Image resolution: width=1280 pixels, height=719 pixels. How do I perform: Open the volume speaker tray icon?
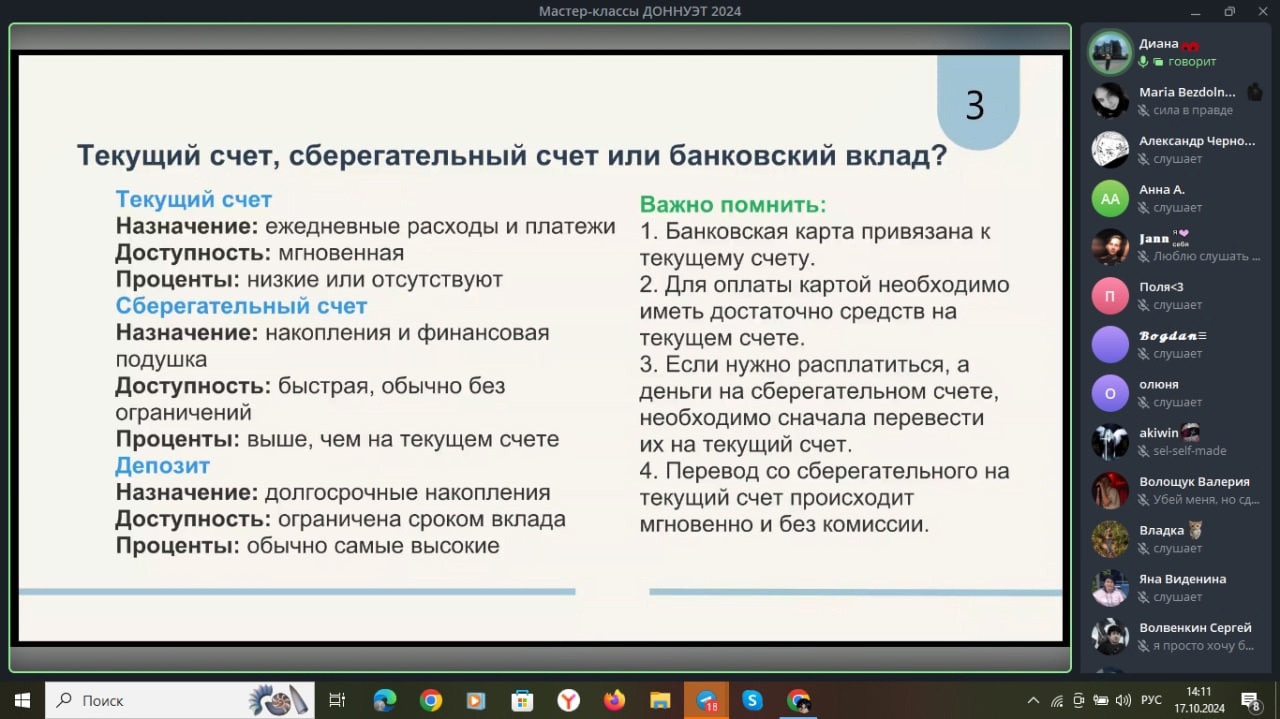[x=1123, y=701]
